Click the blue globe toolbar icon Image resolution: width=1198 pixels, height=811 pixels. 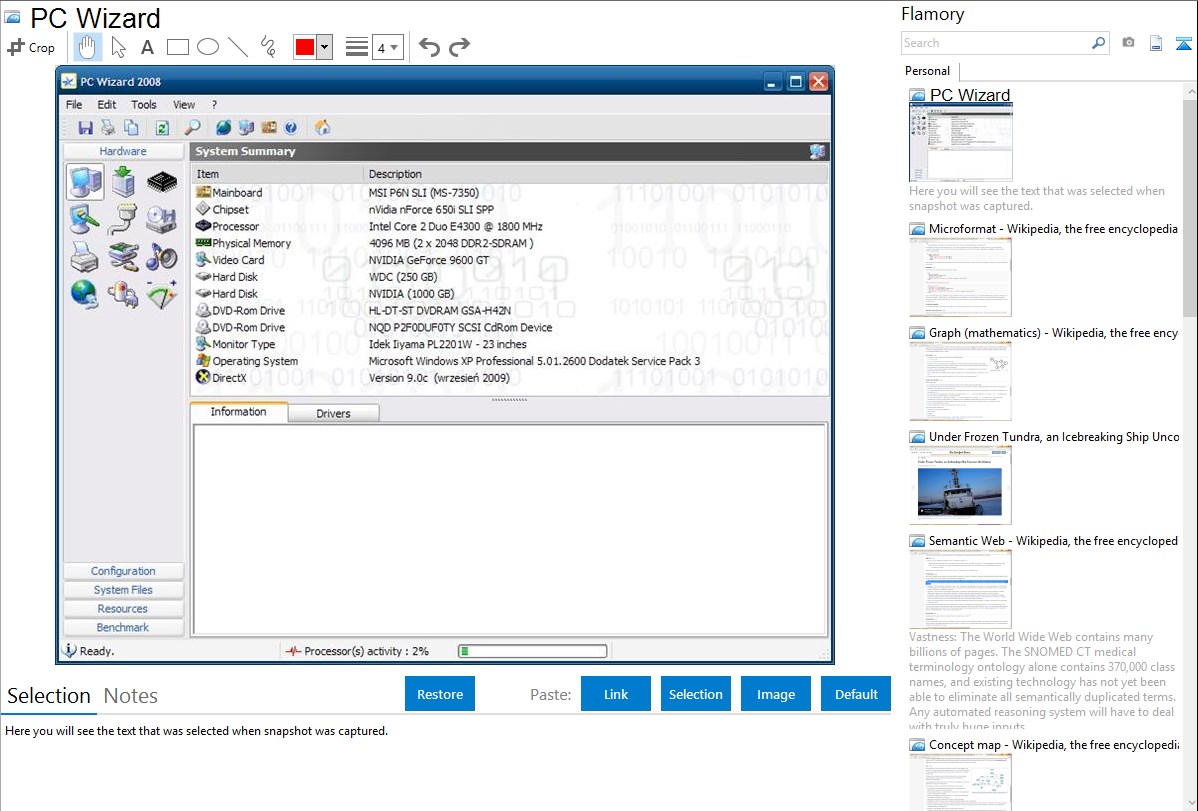(x=223, y=128)
